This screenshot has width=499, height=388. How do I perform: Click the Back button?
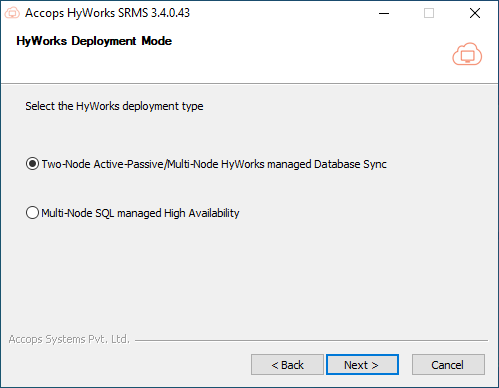(287, 365)
